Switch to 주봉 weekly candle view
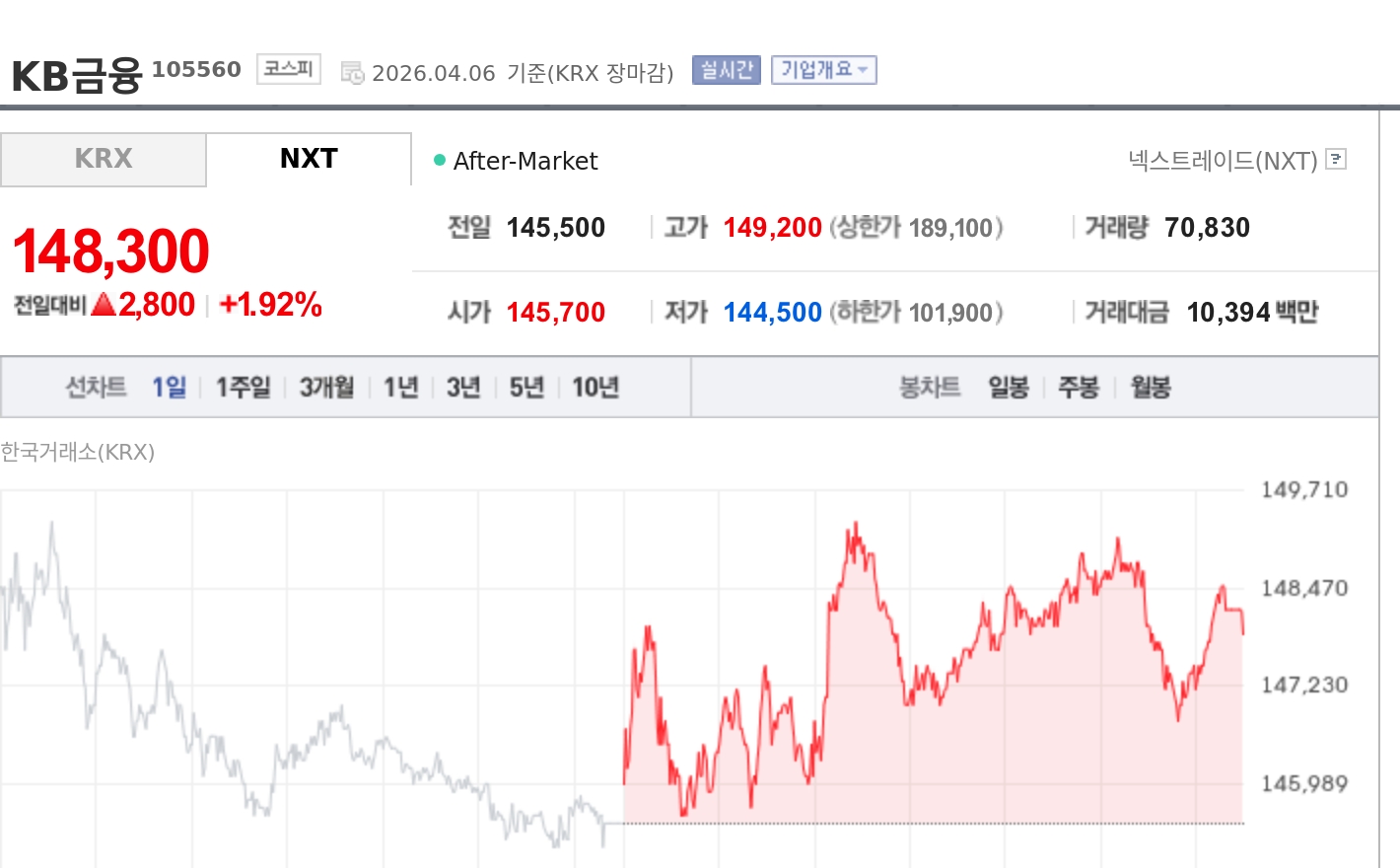This screenshot has height=868, width=1400. (x=1078, y=387)
